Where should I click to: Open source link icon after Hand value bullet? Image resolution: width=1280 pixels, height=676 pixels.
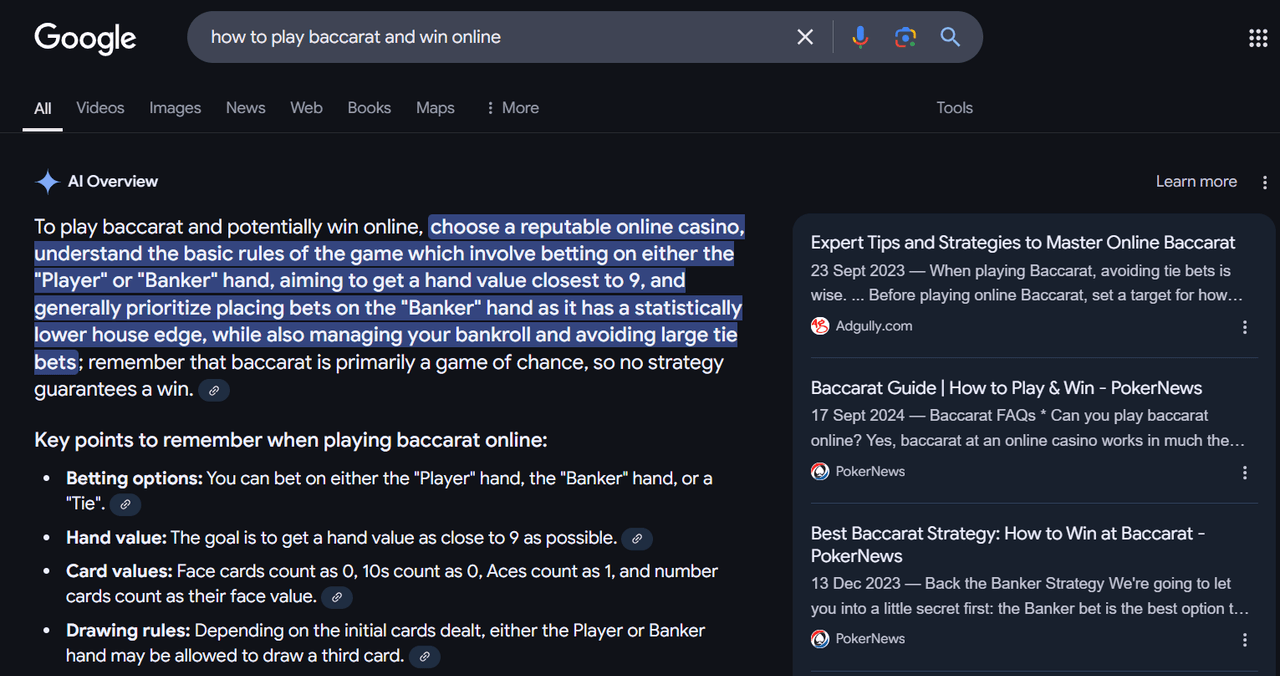(x=637, y=539)
